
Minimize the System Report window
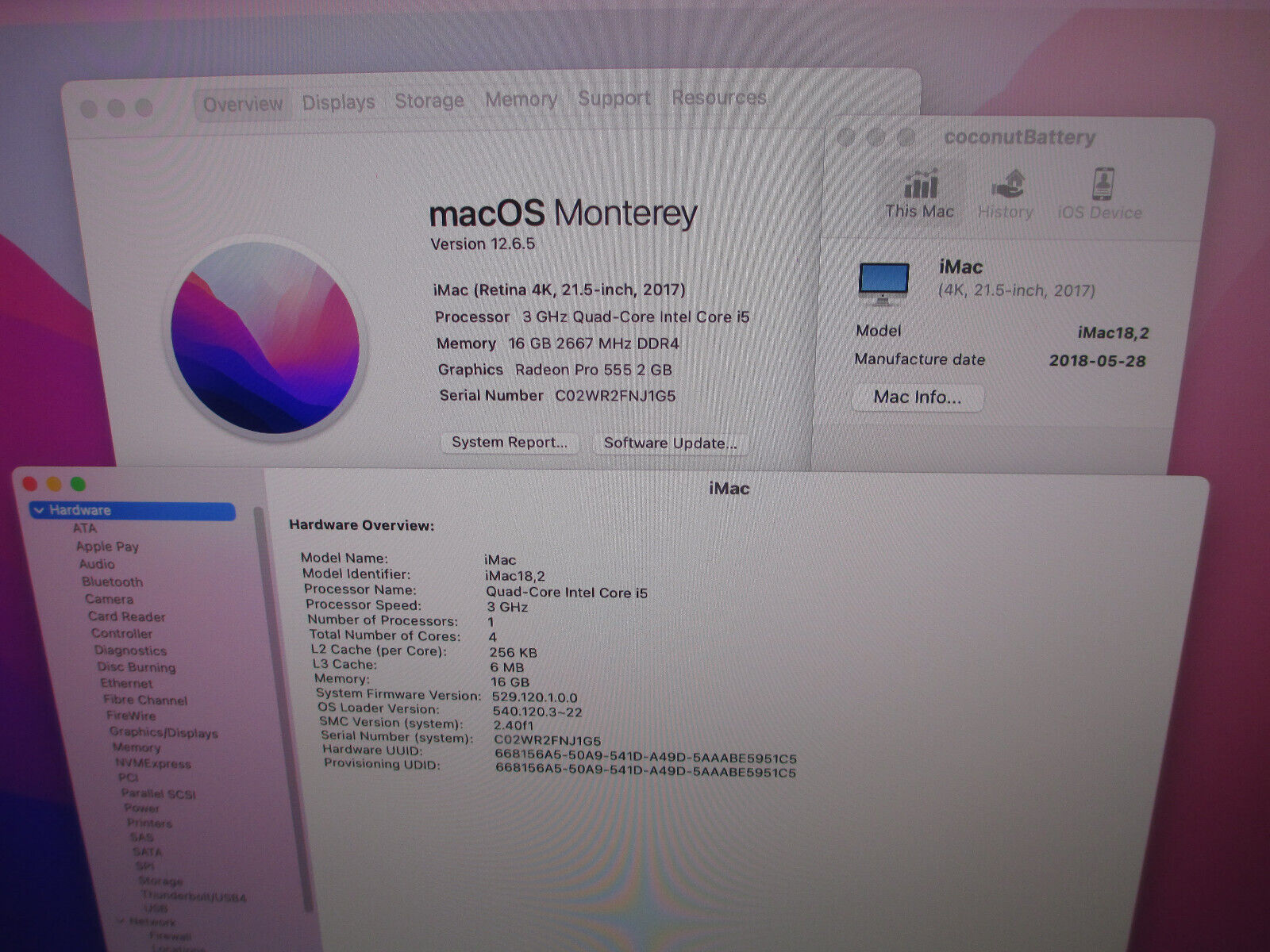point(54,484)
